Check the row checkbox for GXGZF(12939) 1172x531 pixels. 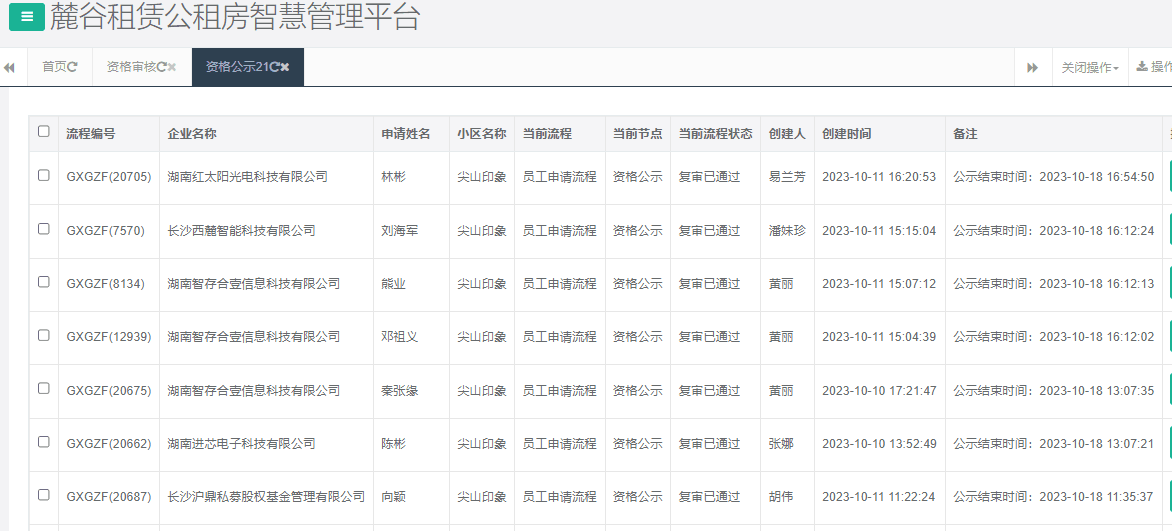pos(43,335)
